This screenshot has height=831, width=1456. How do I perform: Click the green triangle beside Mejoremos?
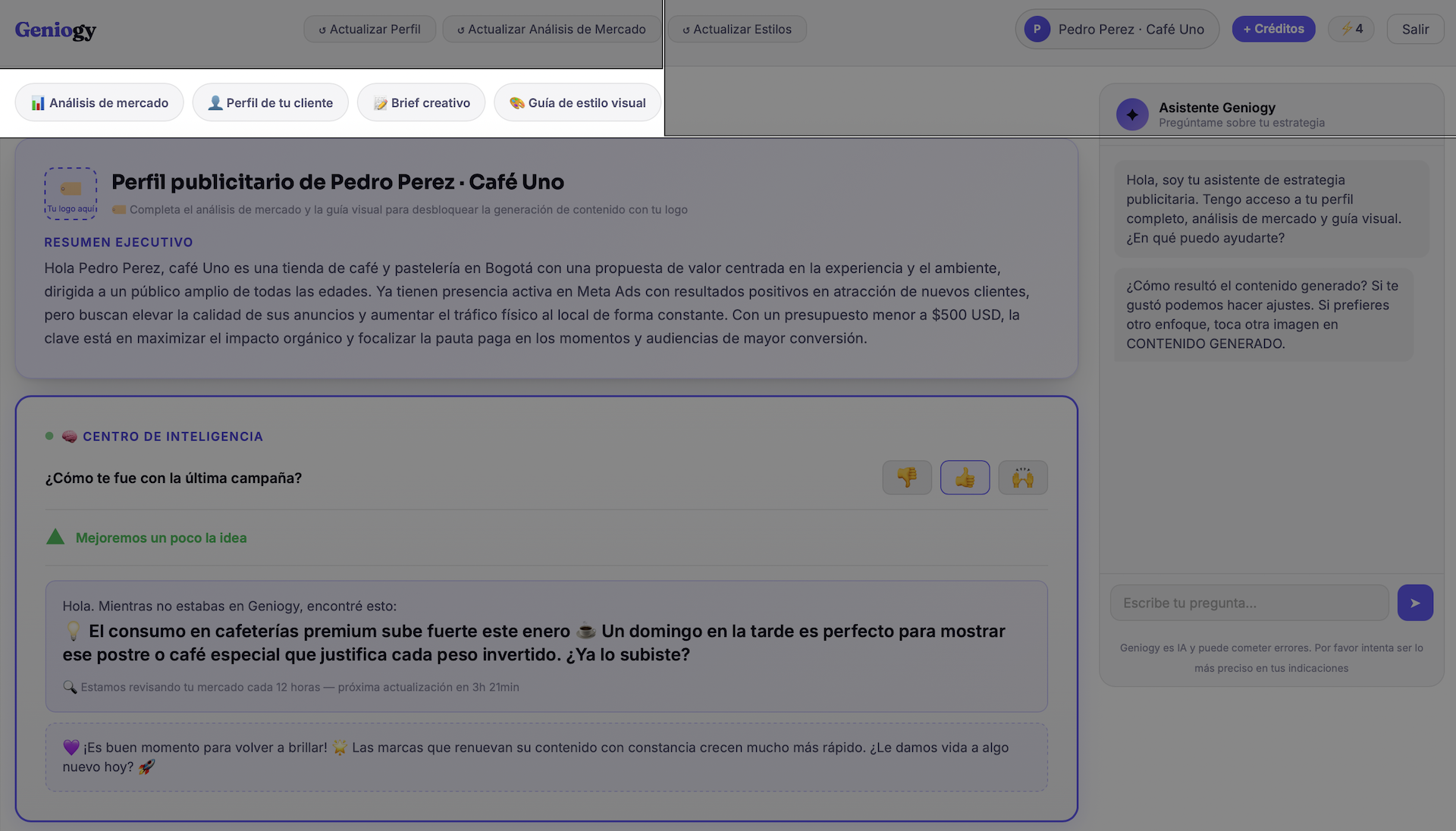55,537
